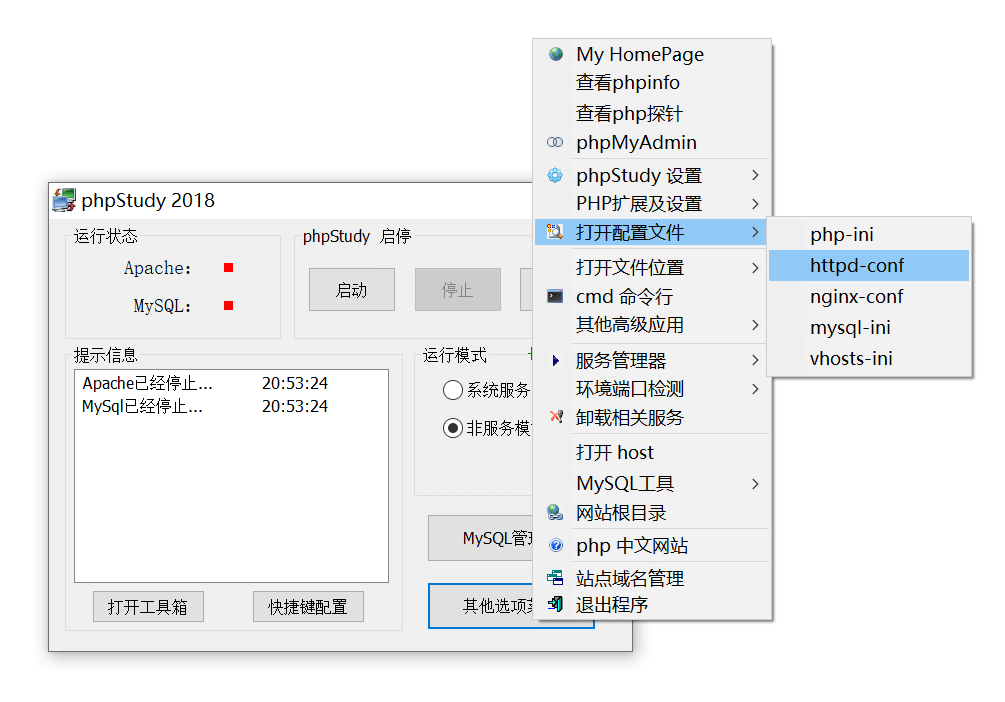Click the 站点域名管理 icon

(x=555, y=578)
